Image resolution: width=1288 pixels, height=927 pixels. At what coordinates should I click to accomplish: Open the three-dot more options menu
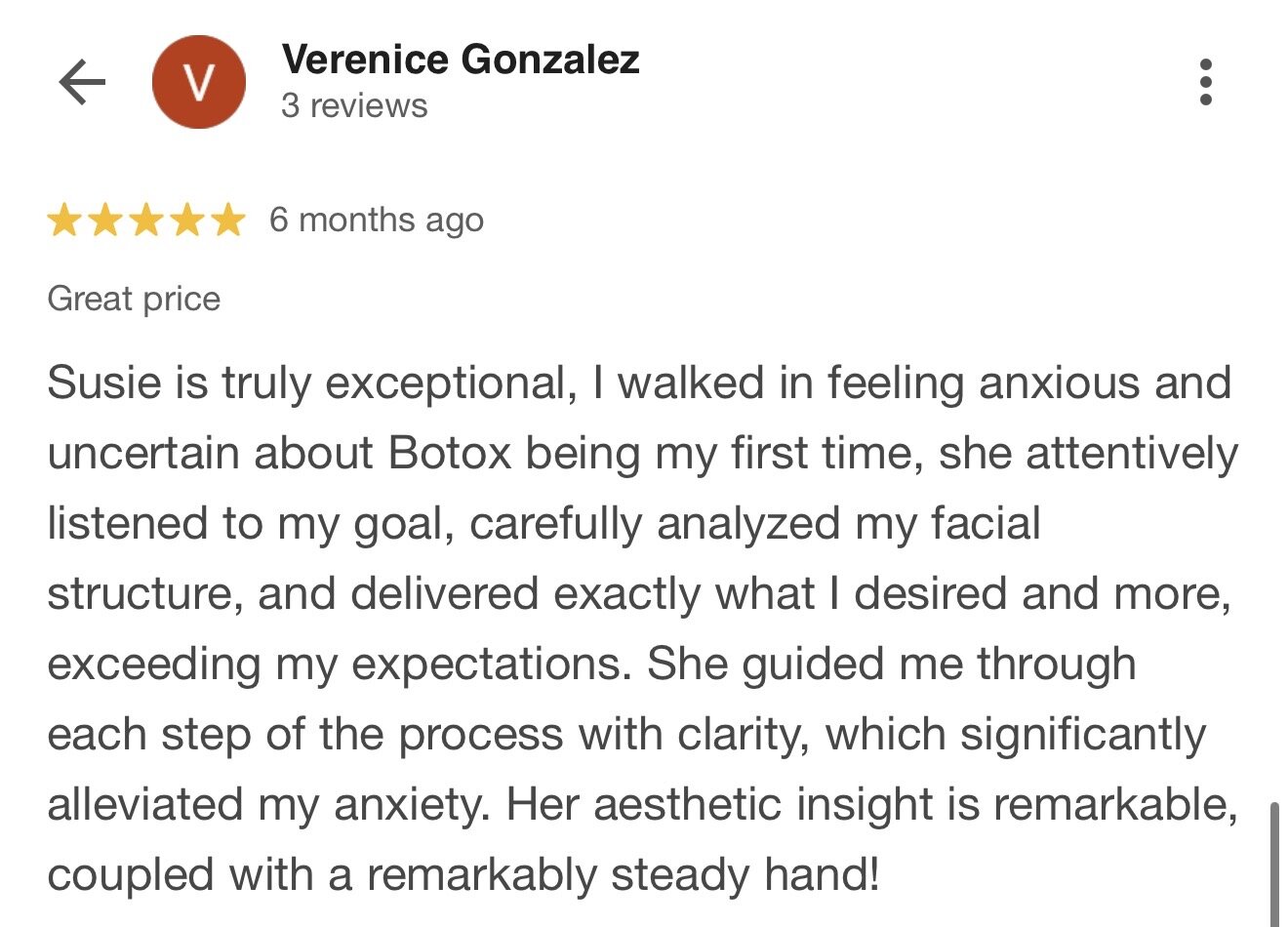point(1206,82)
